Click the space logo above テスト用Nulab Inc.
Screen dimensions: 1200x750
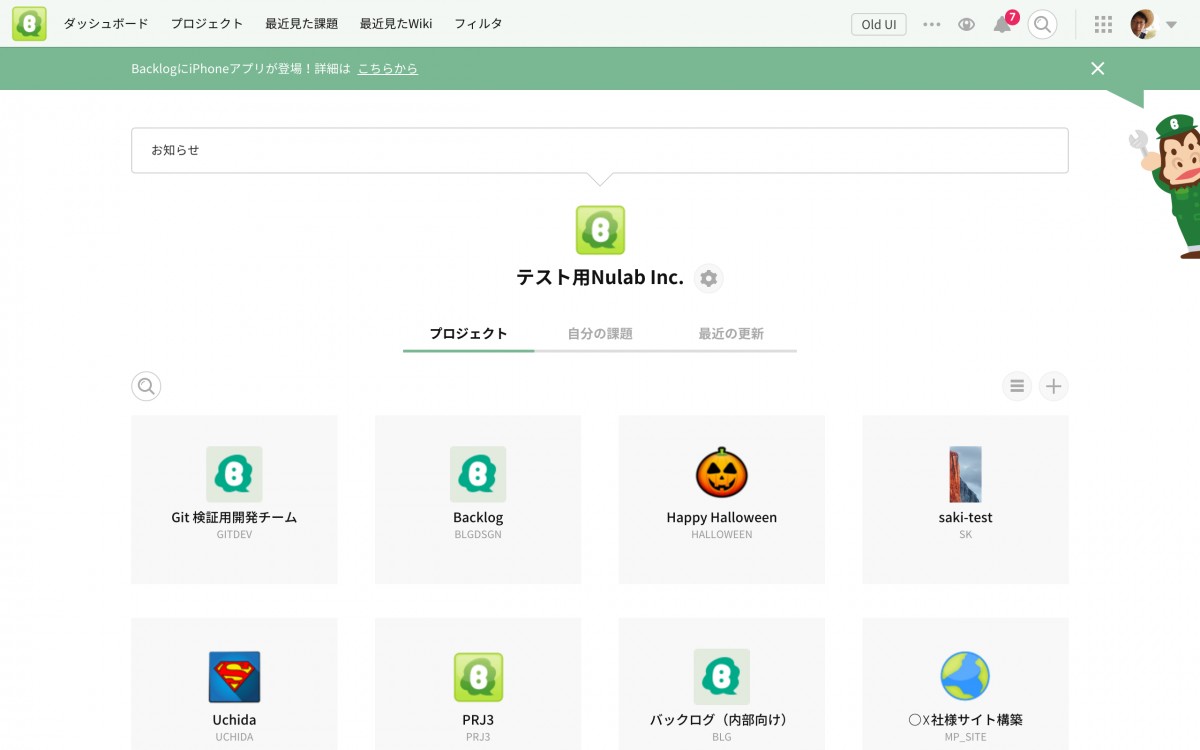pyautogui.click(x=600, y=230)
